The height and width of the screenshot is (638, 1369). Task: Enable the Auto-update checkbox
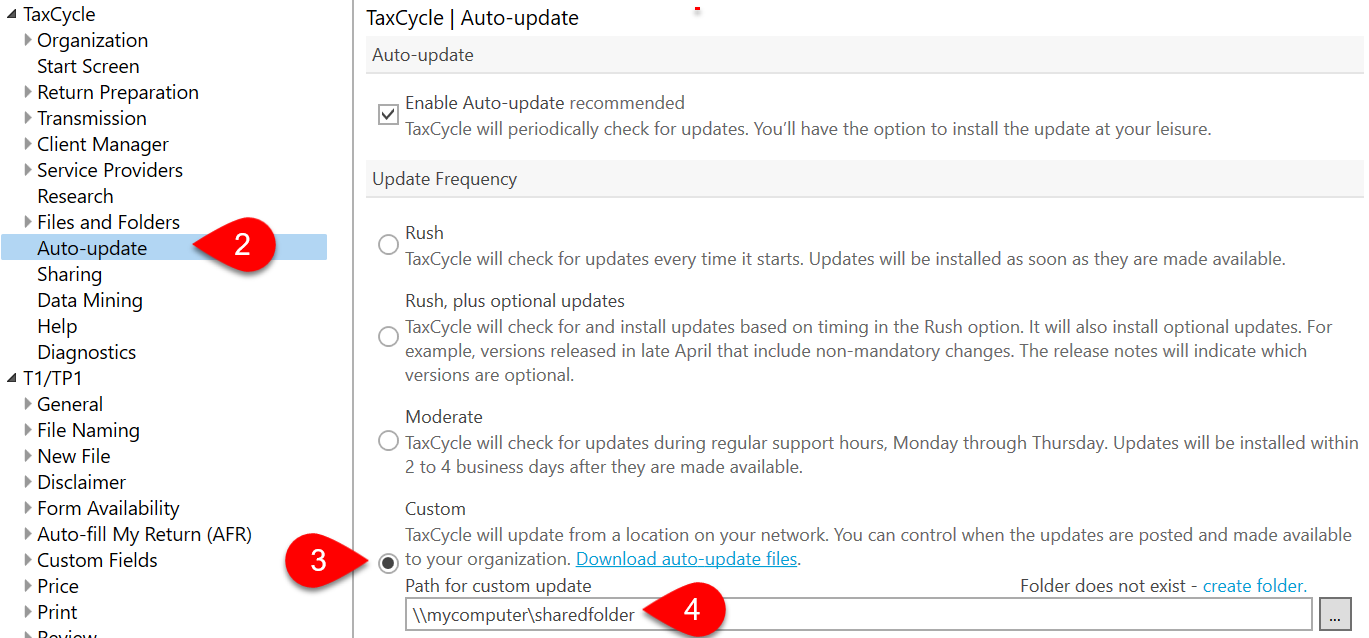coord(388,114)
